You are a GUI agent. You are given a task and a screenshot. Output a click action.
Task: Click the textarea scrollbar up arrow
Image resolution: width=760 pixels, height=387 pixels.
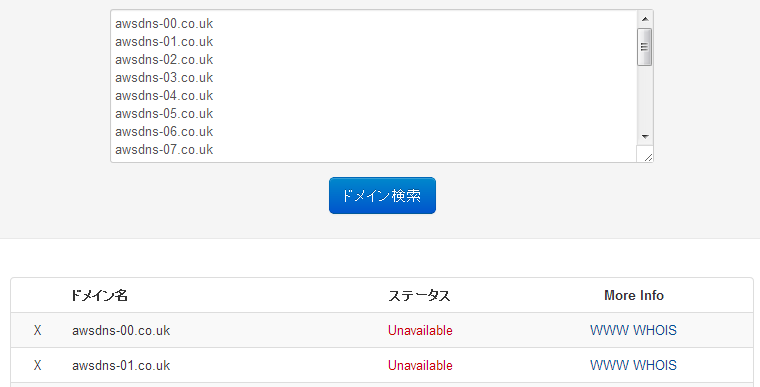point(645,19)
